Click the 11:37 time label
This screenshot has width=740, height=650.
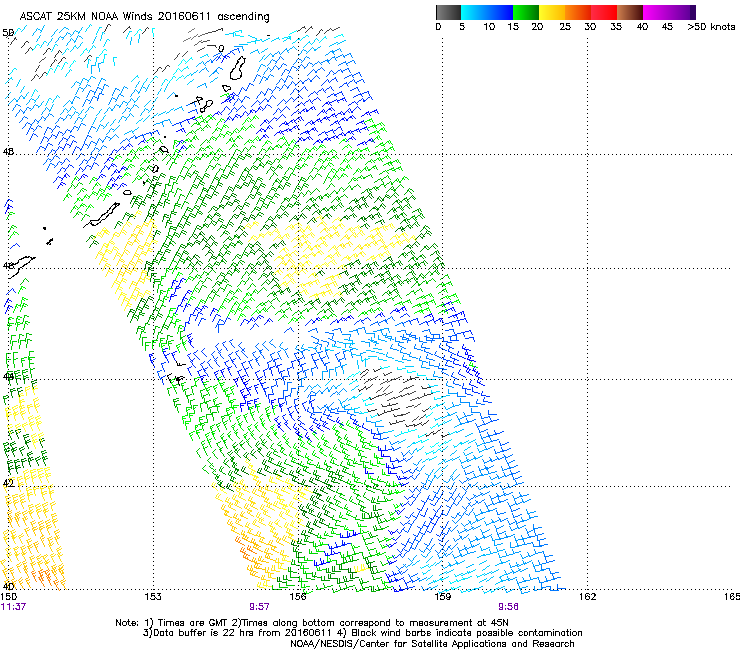13,607
